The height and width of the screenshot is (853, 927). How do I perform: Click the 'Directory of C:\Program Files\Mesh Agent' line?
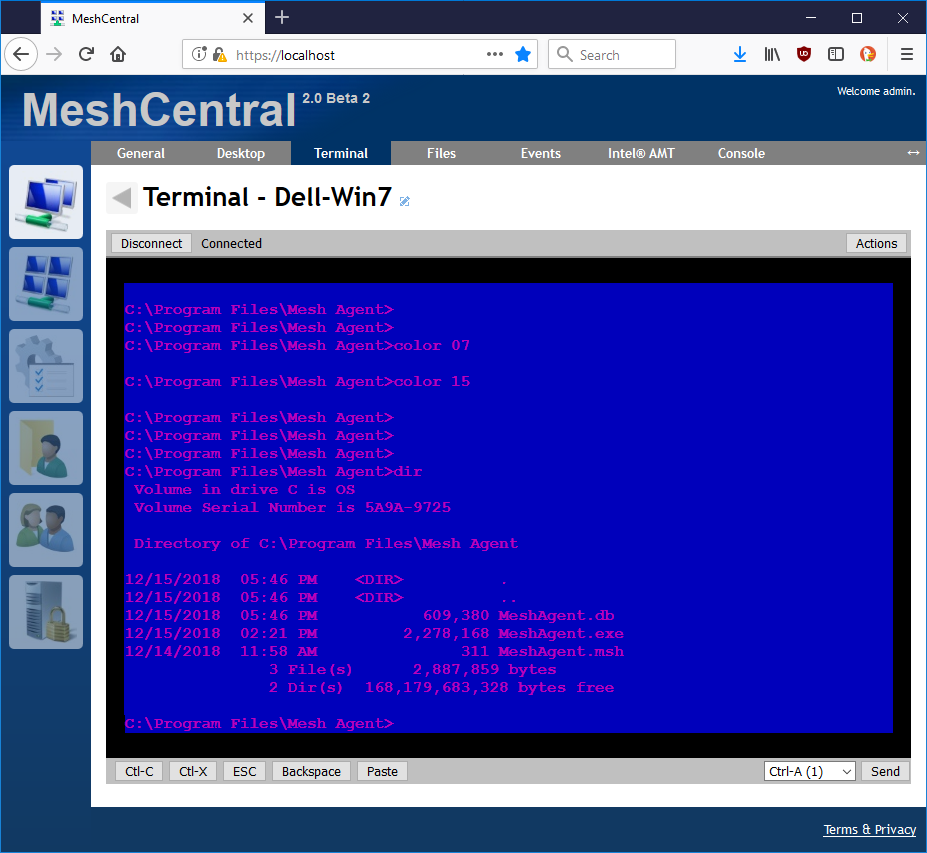click(x=326, y=543)
